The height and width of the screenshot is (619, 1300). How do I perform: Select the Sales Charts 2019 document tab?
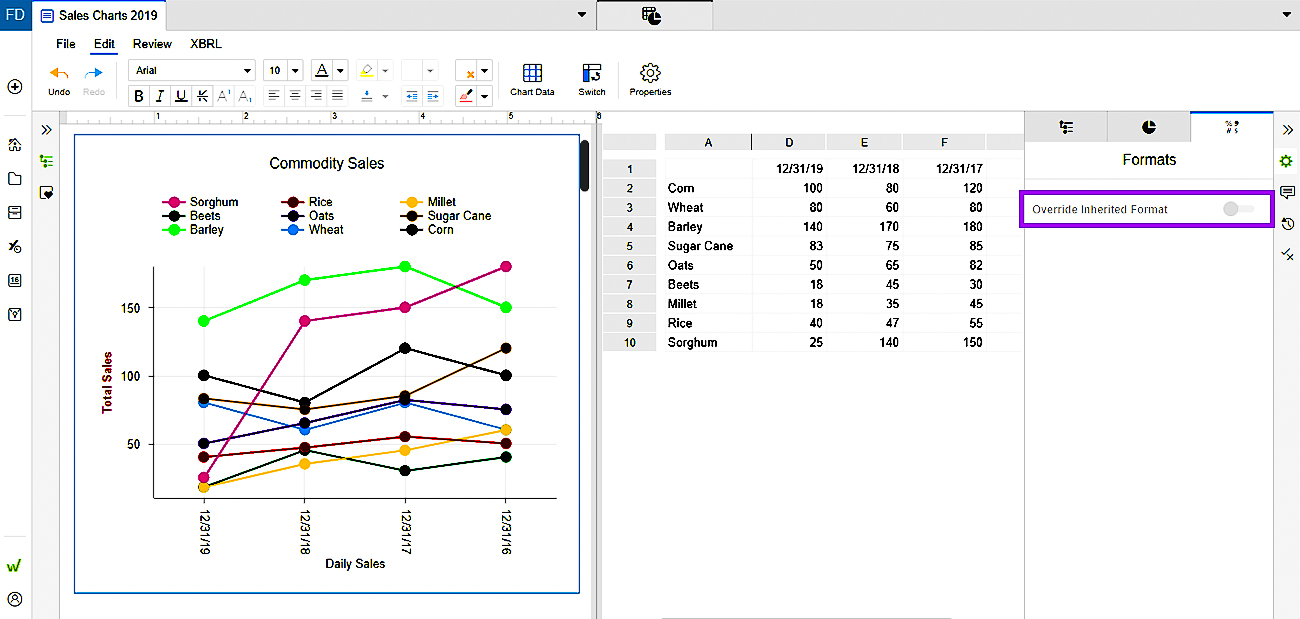coord(100,16)
